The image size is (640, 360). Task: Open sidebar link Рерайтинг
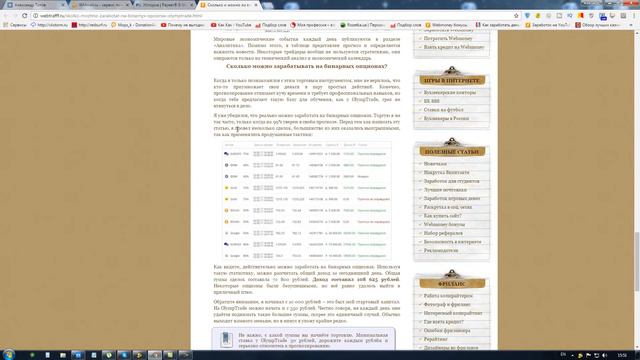click(436, 339)
